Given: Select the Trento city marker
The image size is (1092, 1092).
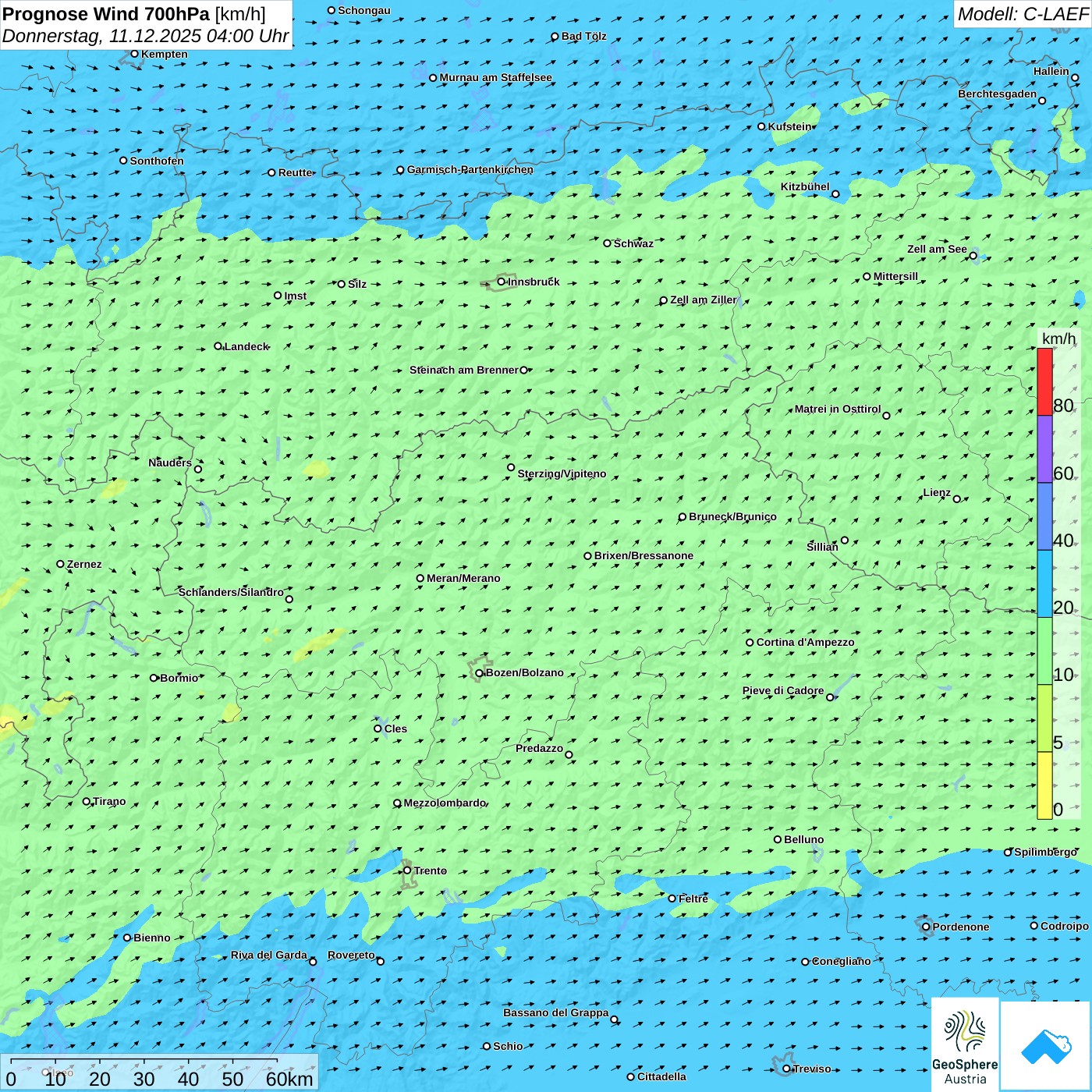Looking at the screenshot, I should [407, 870].
